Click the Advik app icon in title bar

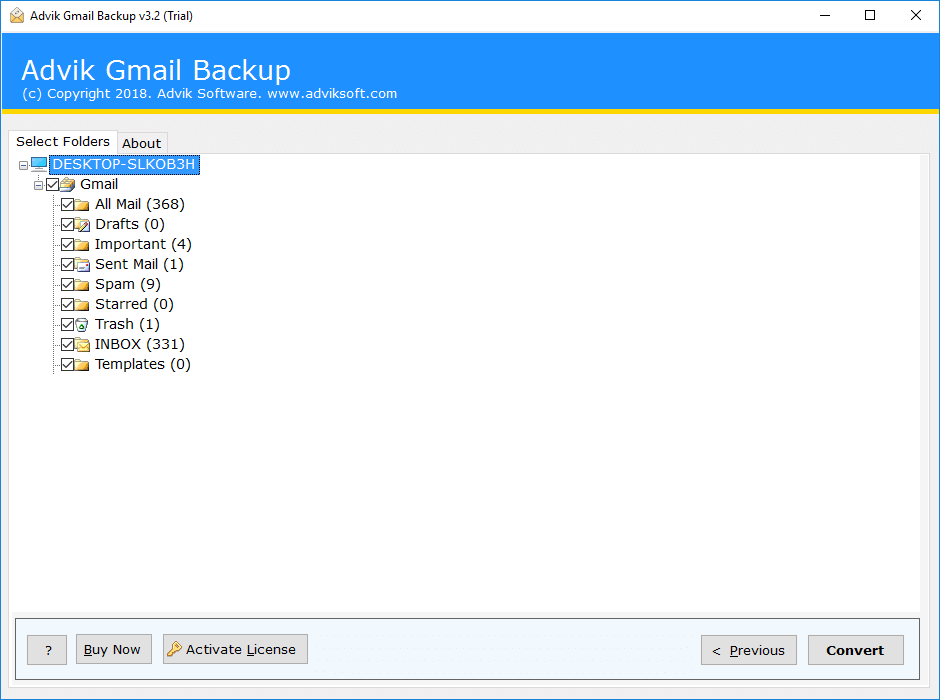[x=15, y=15]
